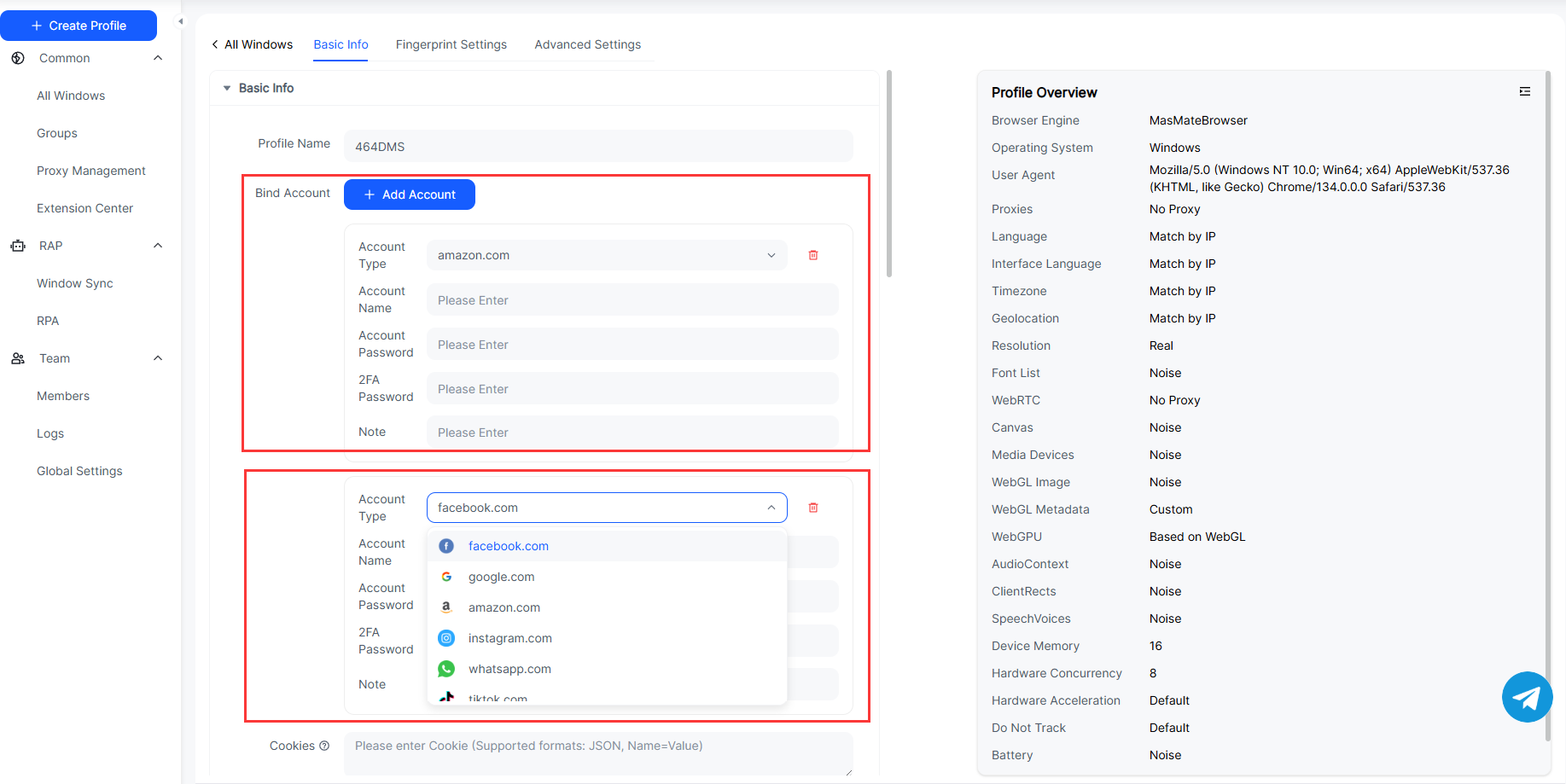The width and height of the screenshot is (1566, 784).
Task: Go back to All Windows
Action: coord(252,44)
